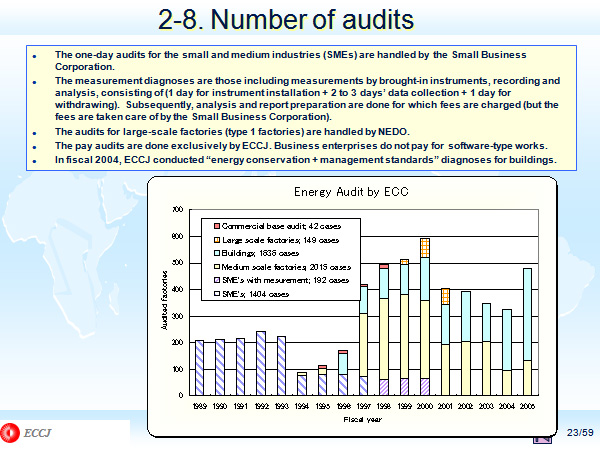Click the bullet about one-day audits for SMEs
This screenshot has width=600, height=450.
[x=291, y=60]
